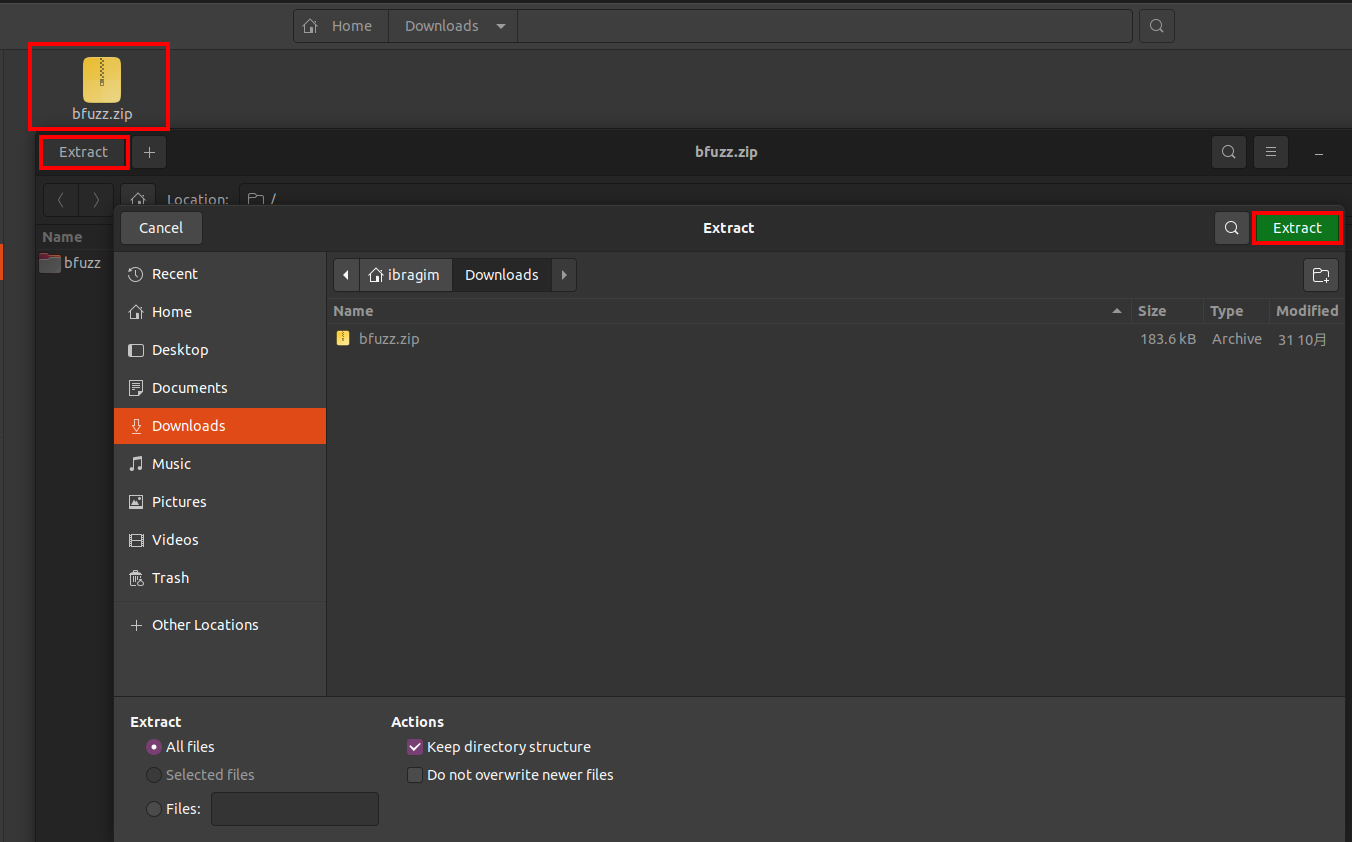Click the create new folder icon
The width and height of the screenshot is (1352, 842).
(1320, 275)
